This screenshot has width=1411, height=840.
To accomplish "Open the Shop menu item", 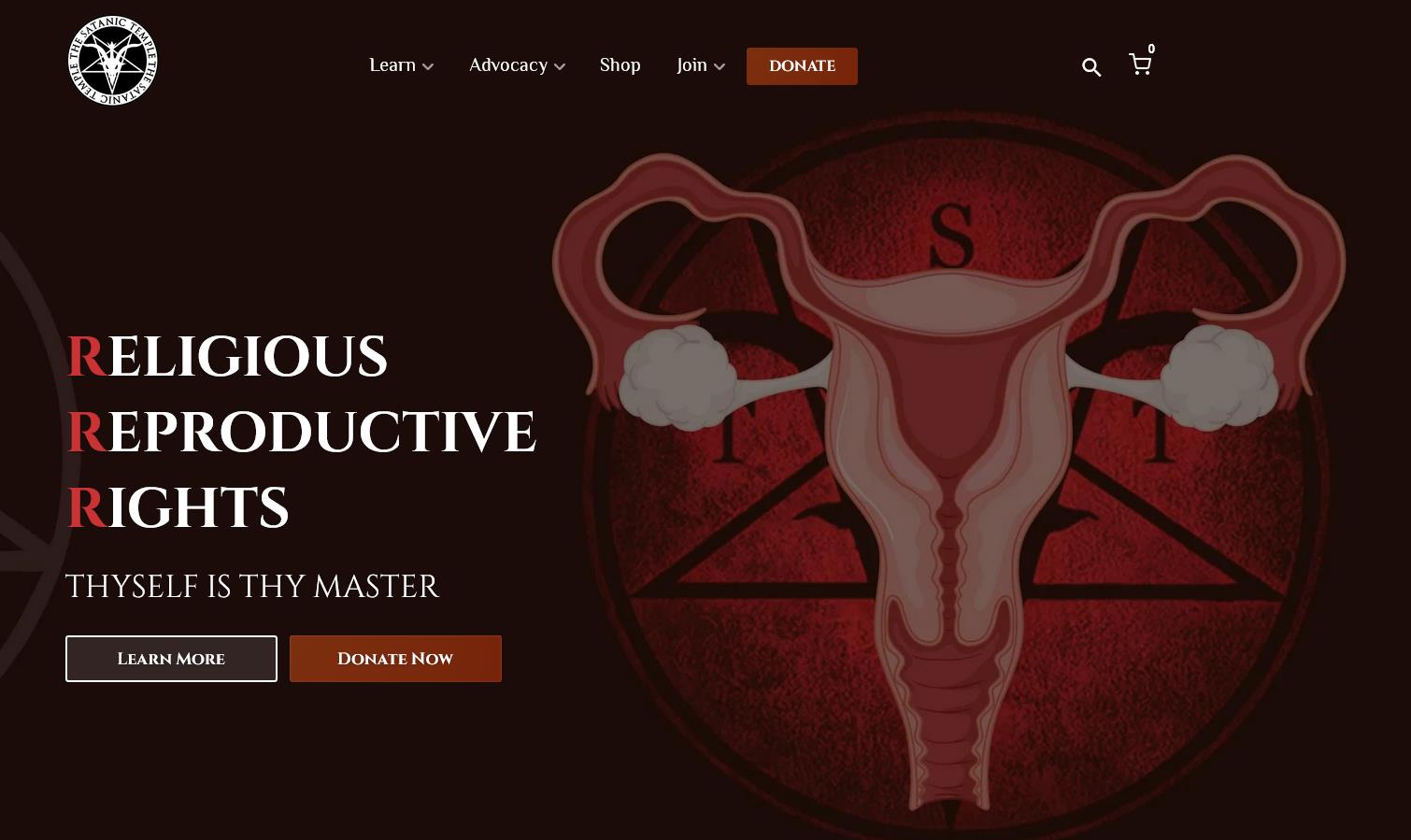I will point(620,65).
